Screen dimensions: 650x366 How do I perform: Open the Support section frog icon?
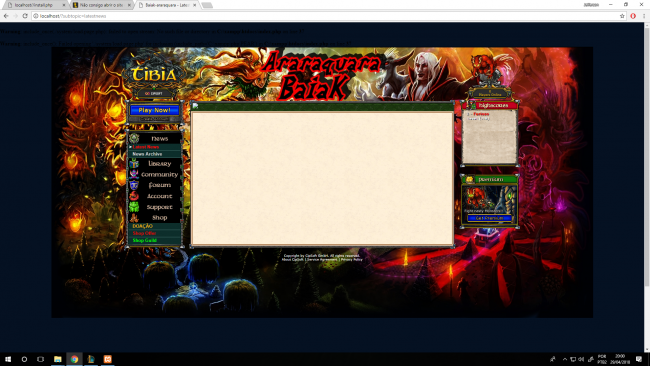click(x=134, y=207)
